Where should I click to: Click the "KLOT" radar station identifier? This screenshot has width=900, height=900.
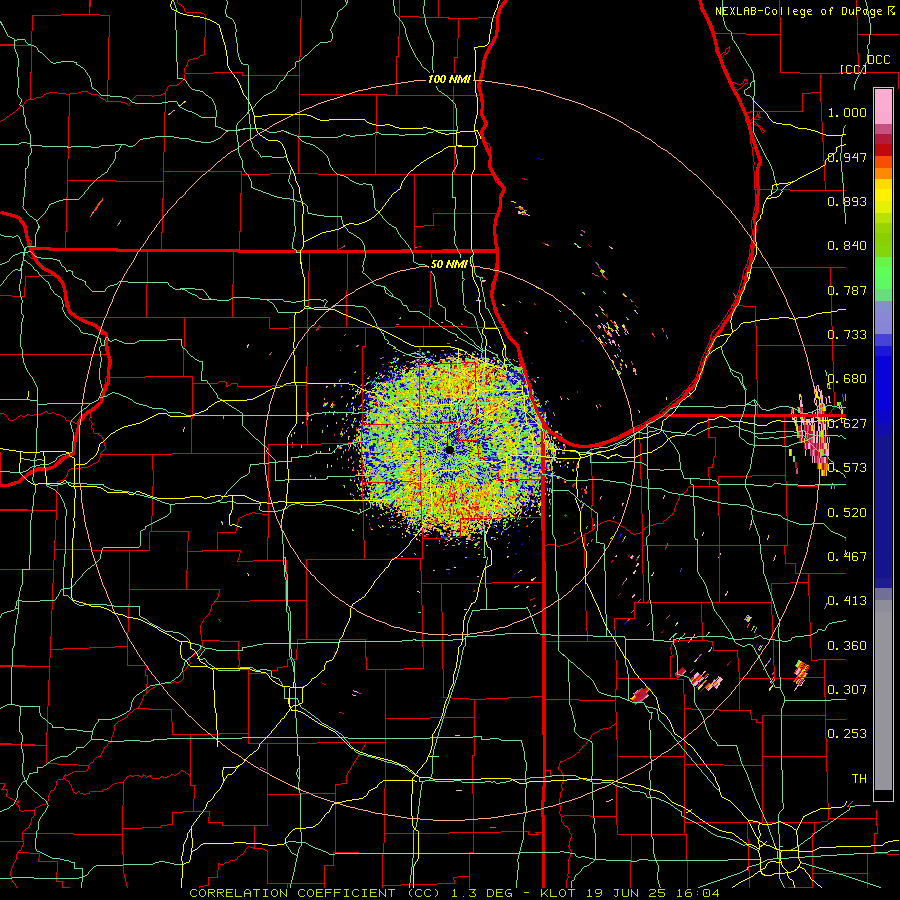pyautogui.click(x=557, y=893)
